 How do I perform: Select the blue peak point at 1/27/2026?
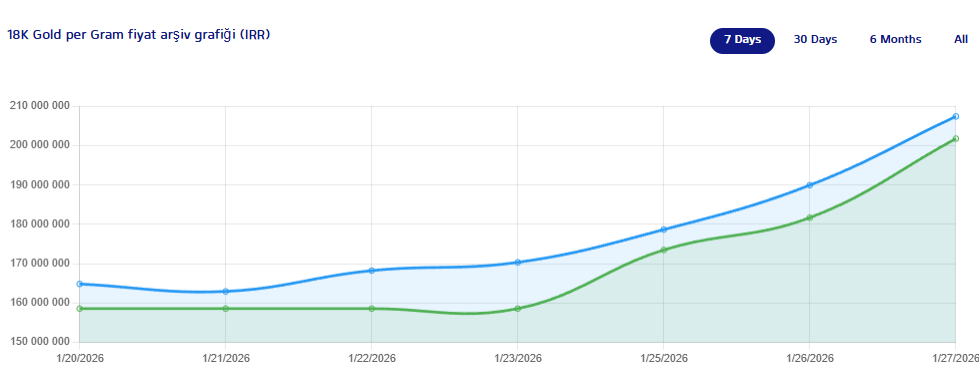(956, 116)
